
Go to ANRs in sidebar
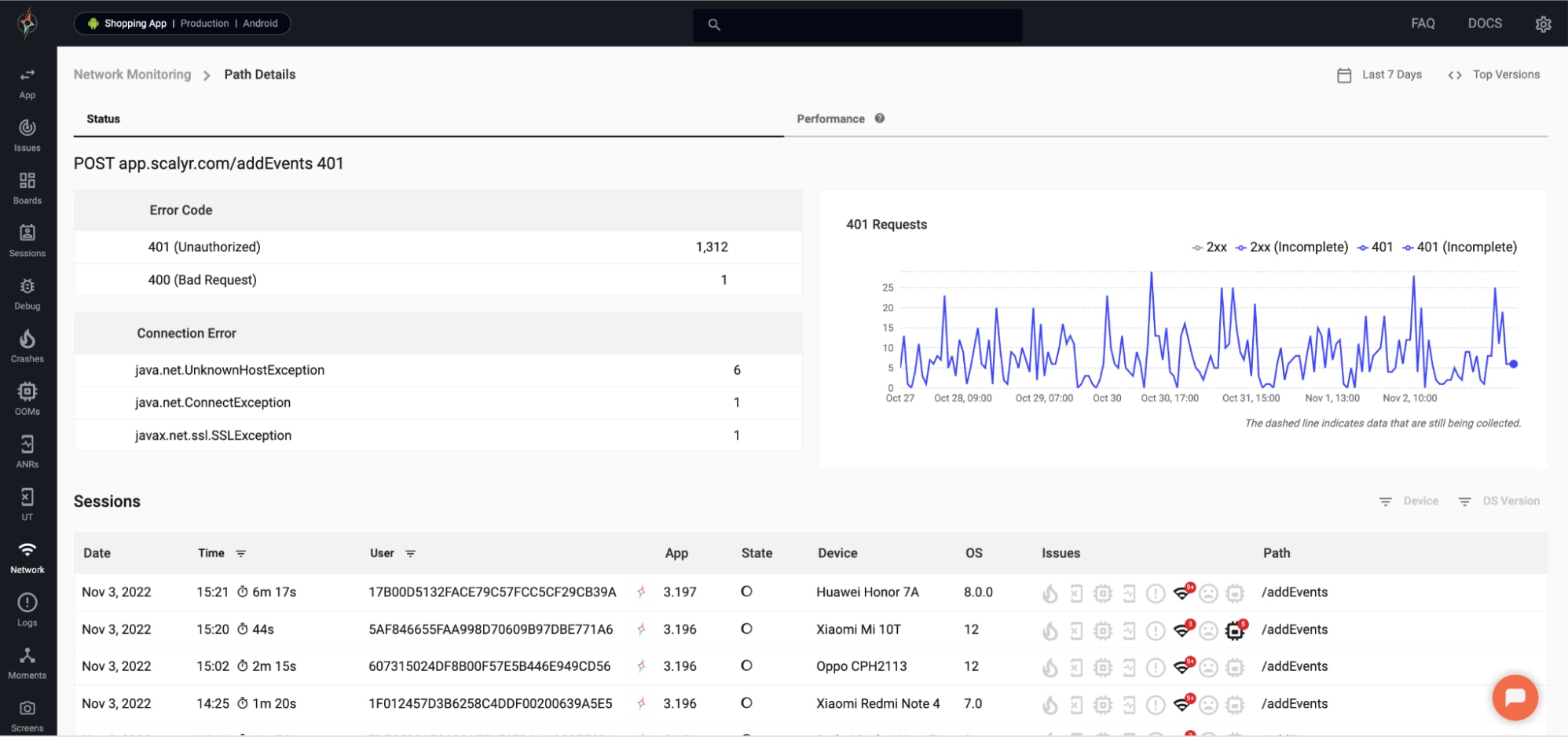click(x=27, y=451)
